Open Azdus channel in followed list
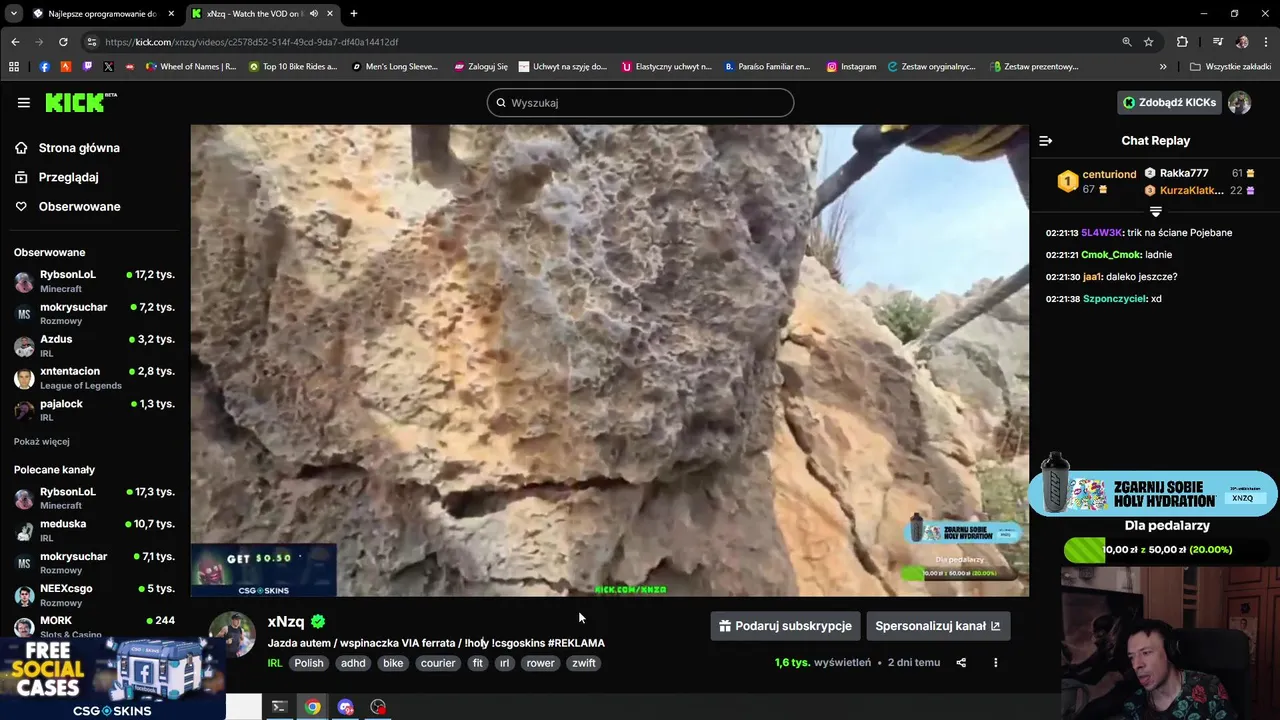 point(94,346)
